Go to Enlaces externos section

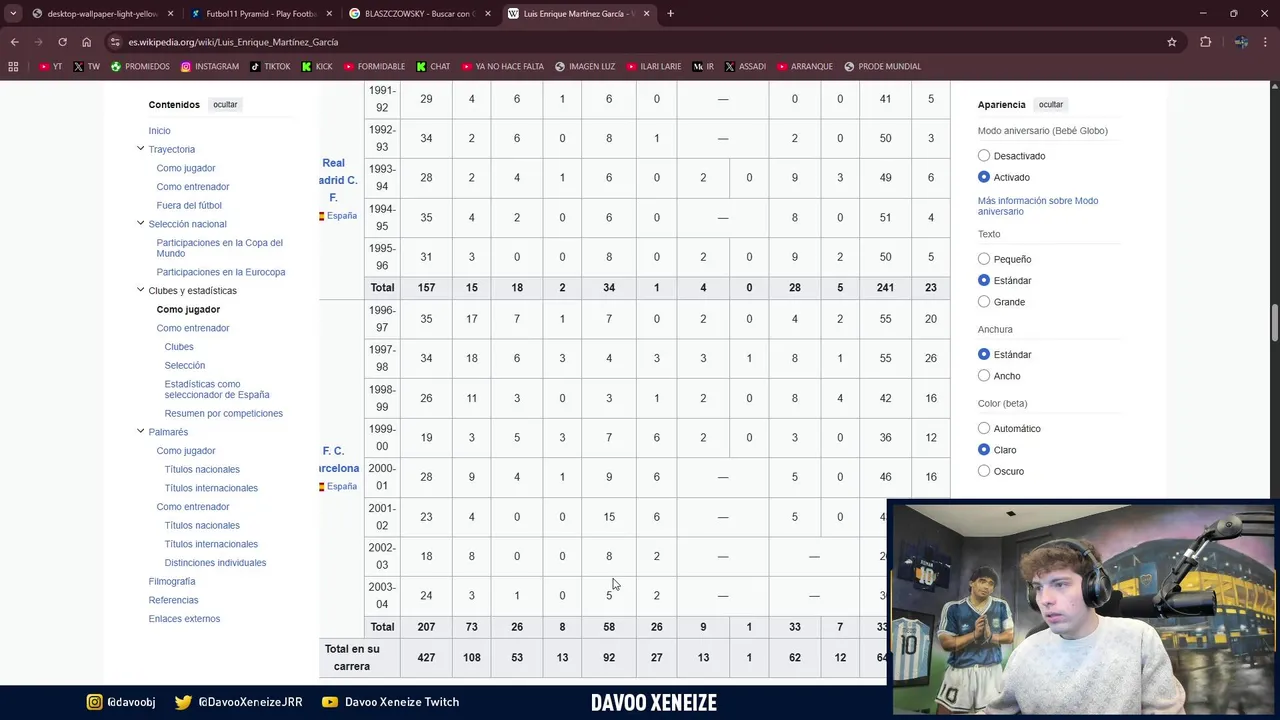(184, 619)
